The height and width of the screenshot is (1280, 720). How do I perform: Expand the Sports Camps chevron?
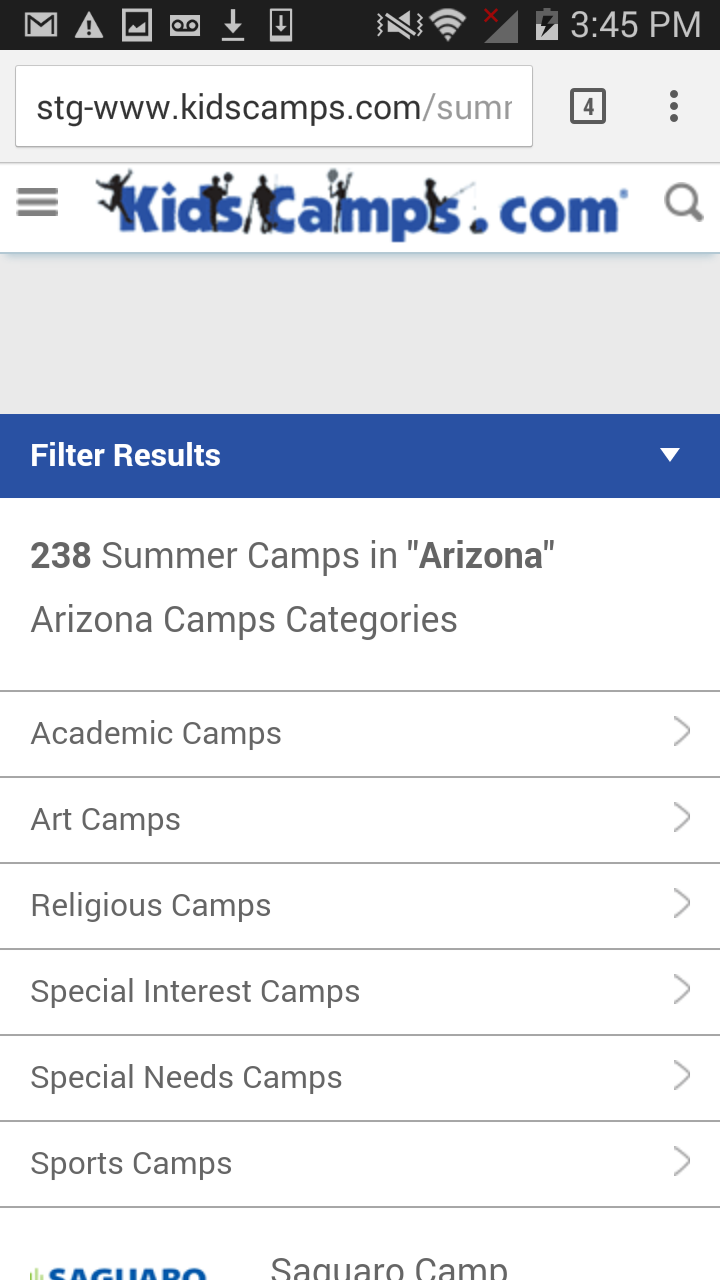click(682, 1163)
